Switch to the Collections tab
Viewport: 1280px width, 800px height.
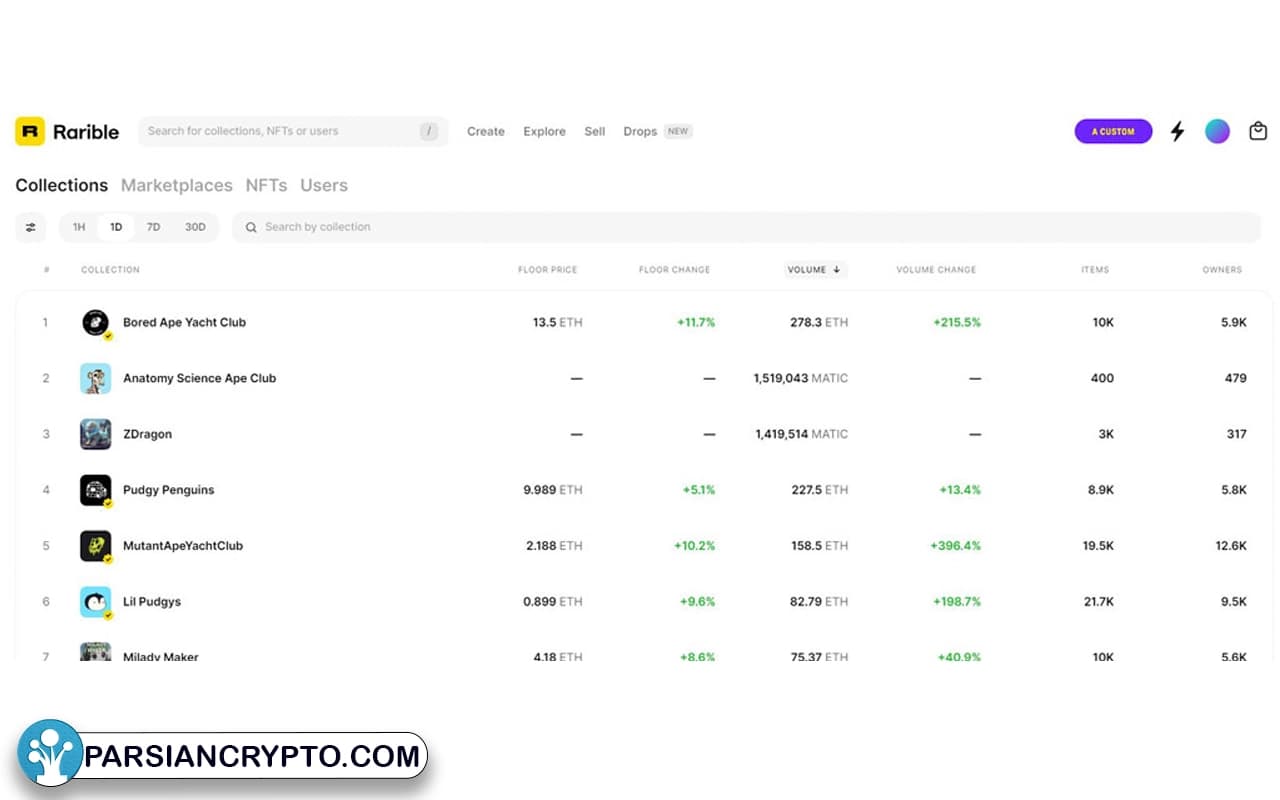(61, 185)
